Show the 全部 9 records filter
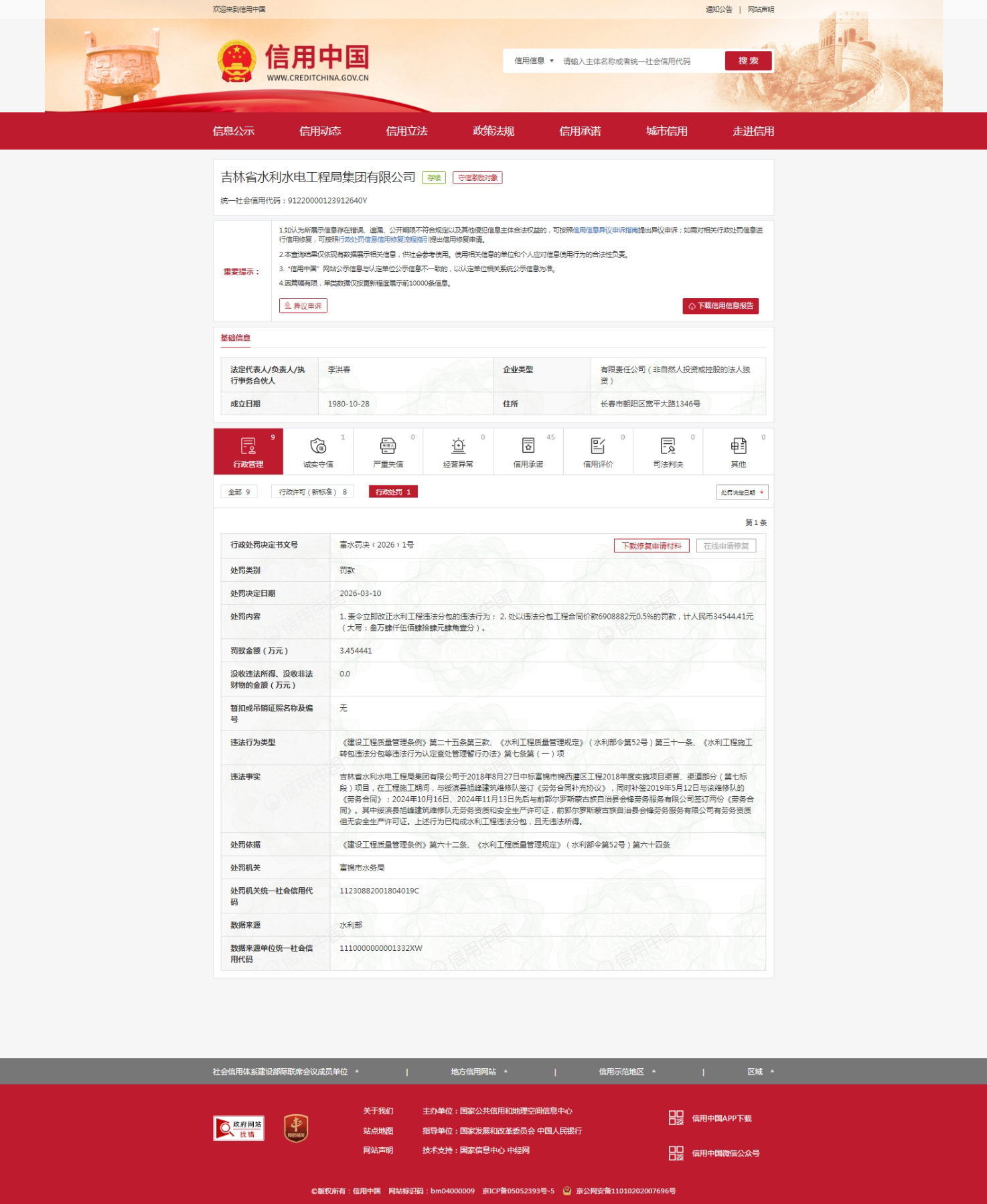This screenshot has width=987, height=1204. click(239, 492)
